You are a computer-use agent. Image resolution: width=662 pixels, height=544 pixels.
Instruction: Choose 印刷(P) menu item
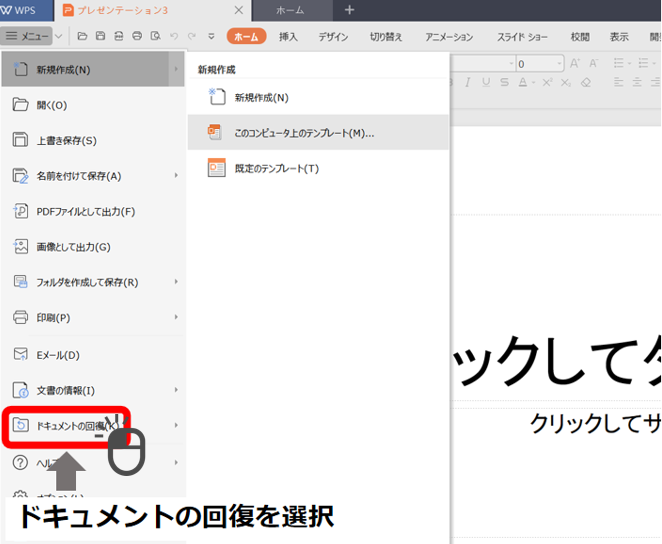93,317
